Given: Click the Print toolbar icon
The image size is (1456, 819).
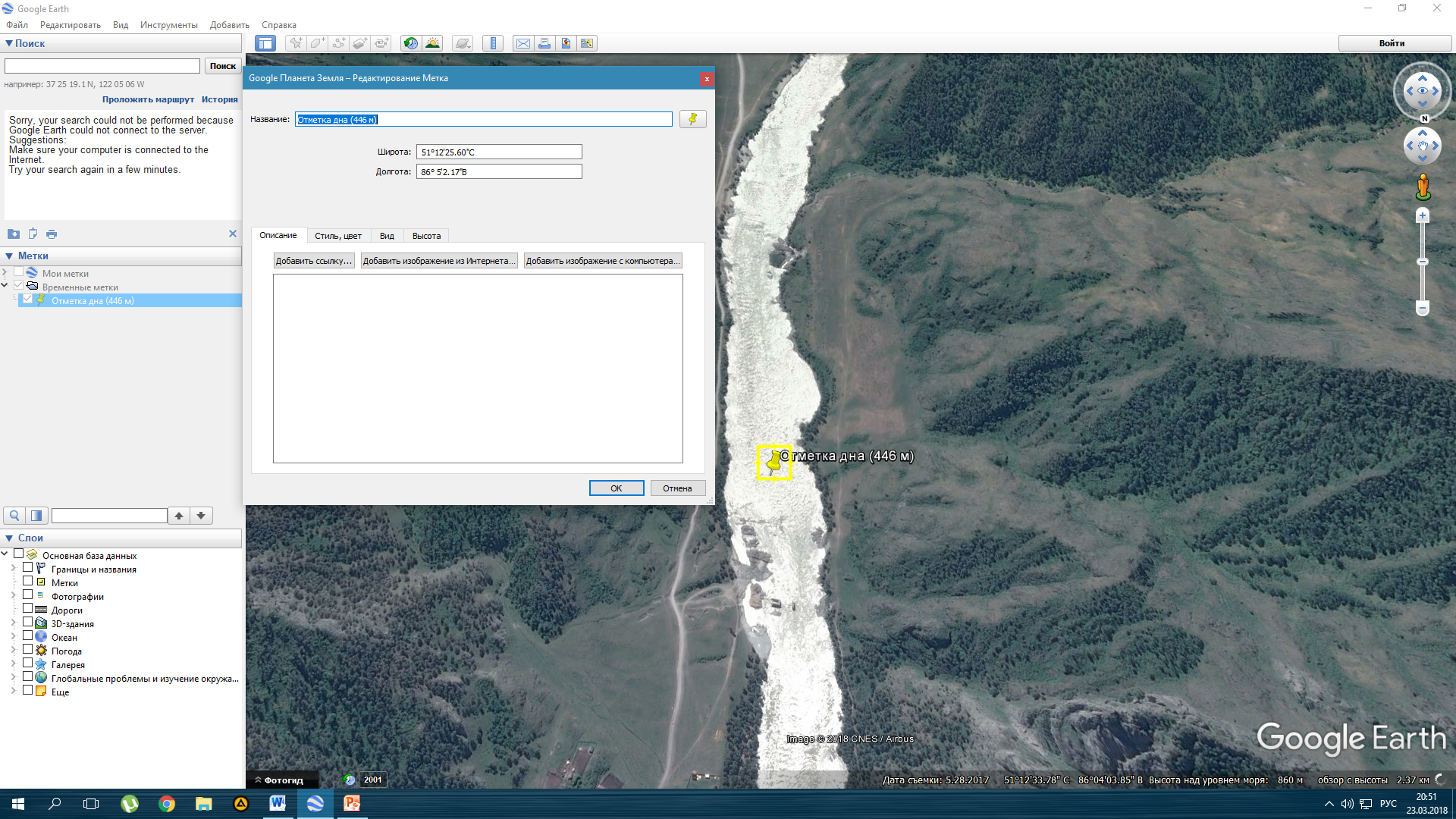Looking at the screenshot, I should pyautogui.click(x=544, y=43).
